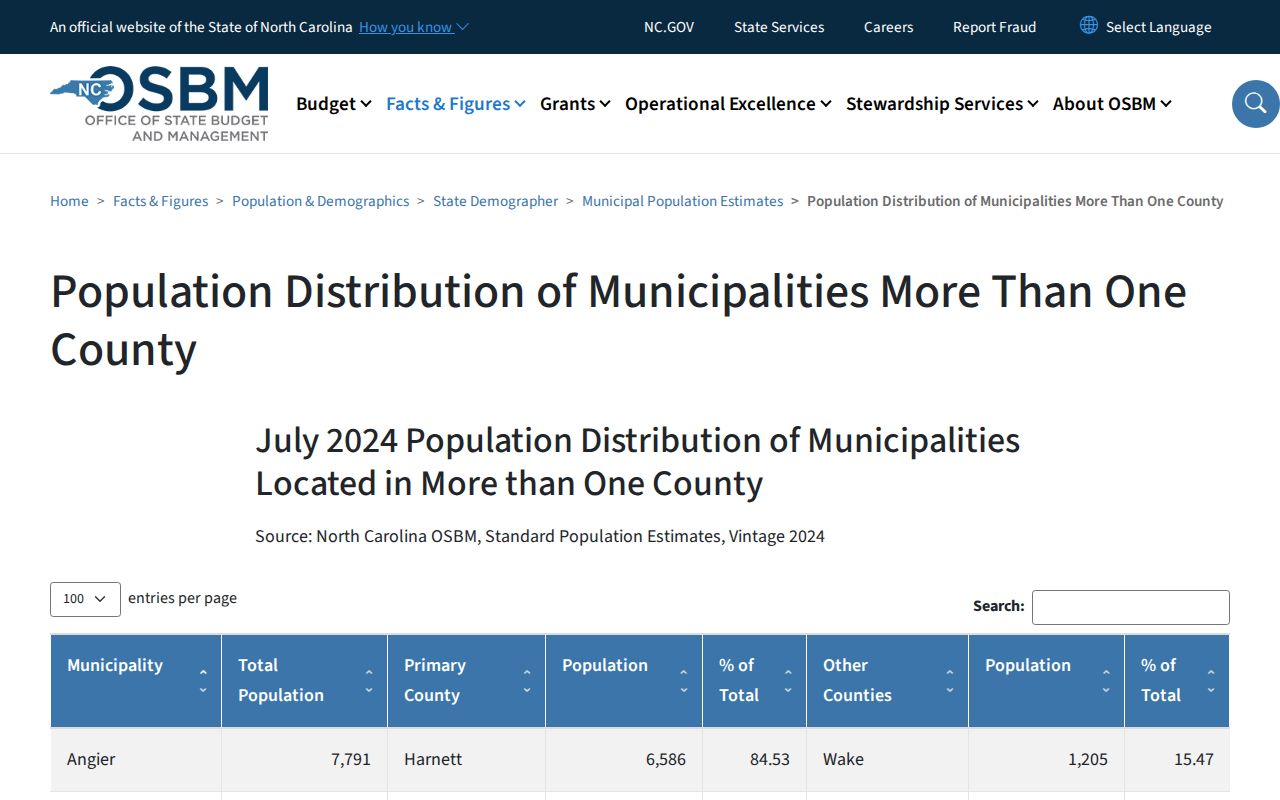
Task: Select the 7,791 total population cell
Action: pos(304,760)
